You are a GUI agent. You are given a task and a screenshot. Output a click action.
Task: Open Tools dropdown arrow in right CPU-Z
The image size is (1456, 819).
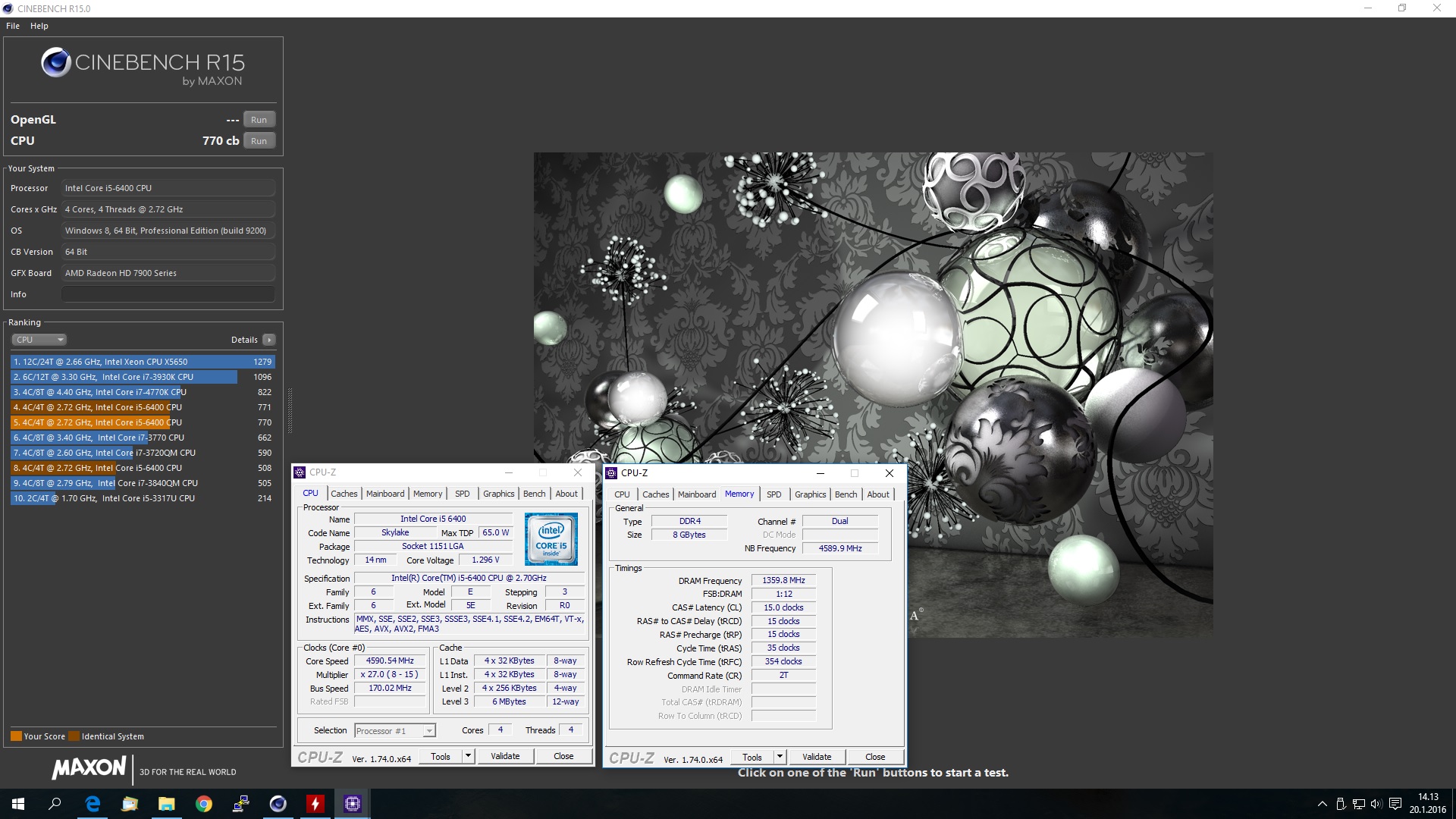[780, 757]
